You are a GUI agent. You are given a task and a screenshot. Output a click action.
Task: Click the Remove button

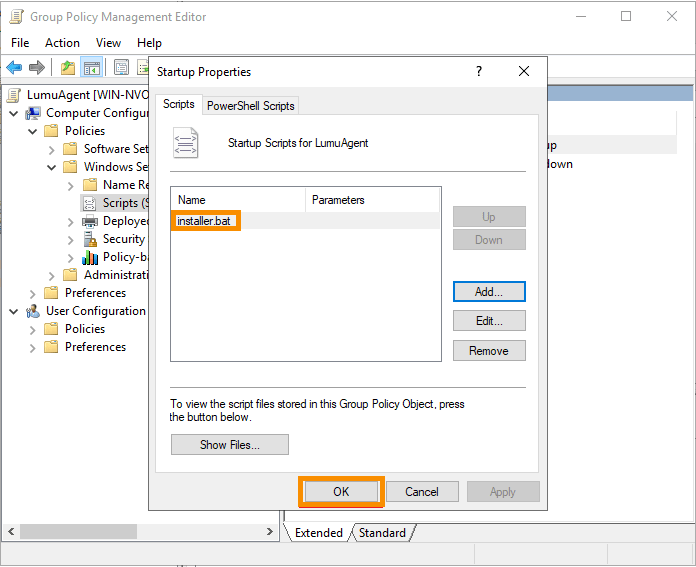[489, 351]
